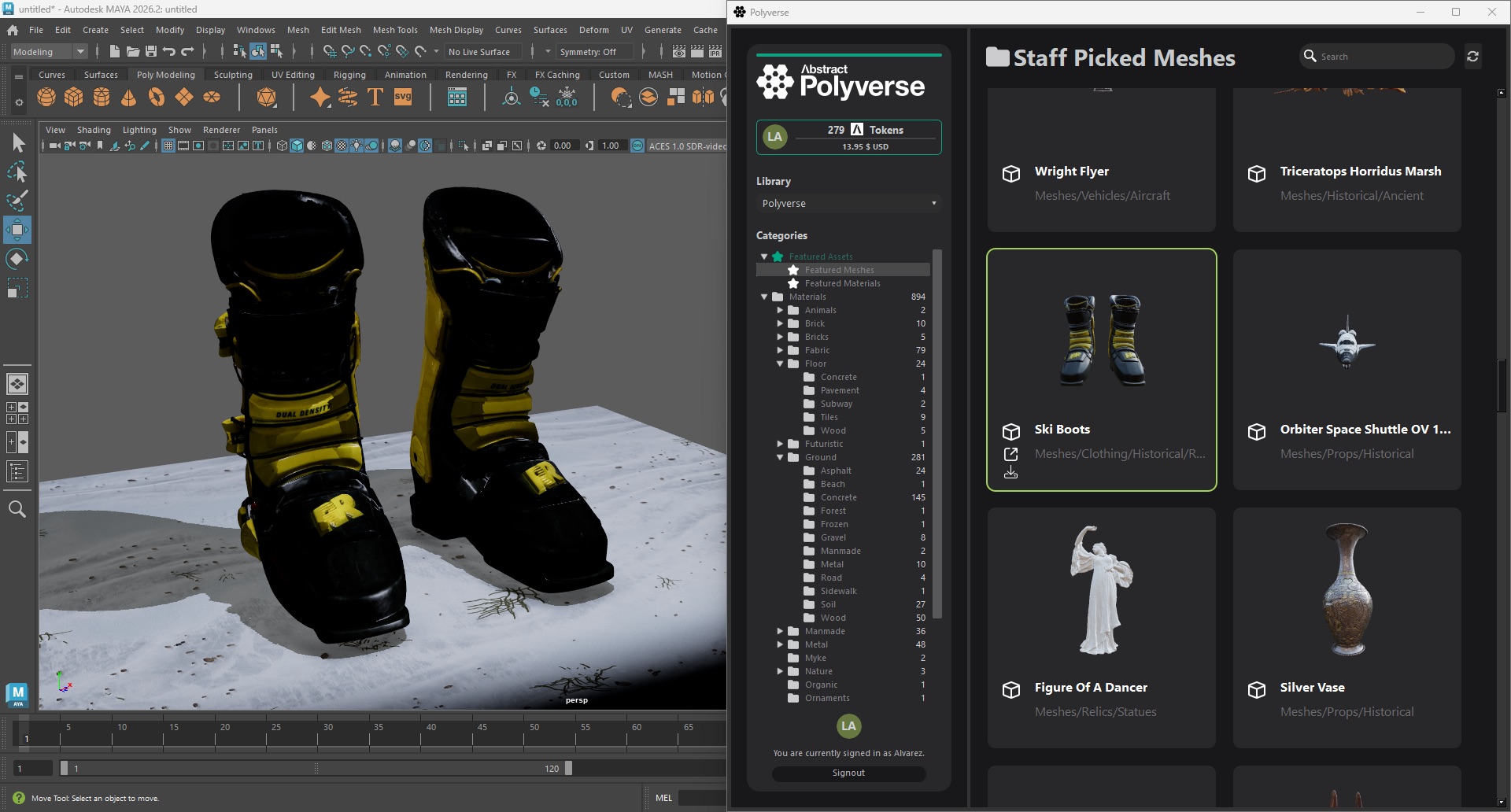Create a polygon disc from the shelf
The image size is (1511, 812).
tap(212, 97)
